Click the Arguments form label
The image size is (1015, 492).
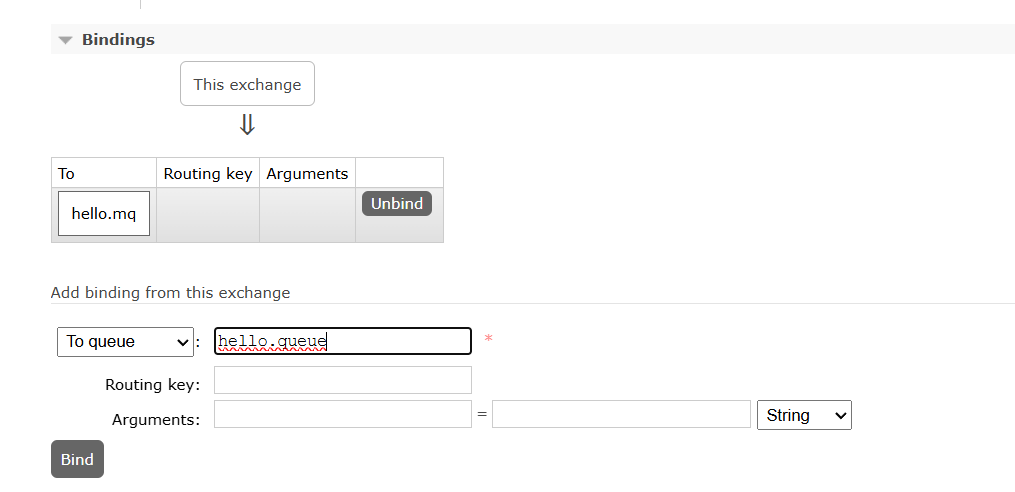coord(156,420)
